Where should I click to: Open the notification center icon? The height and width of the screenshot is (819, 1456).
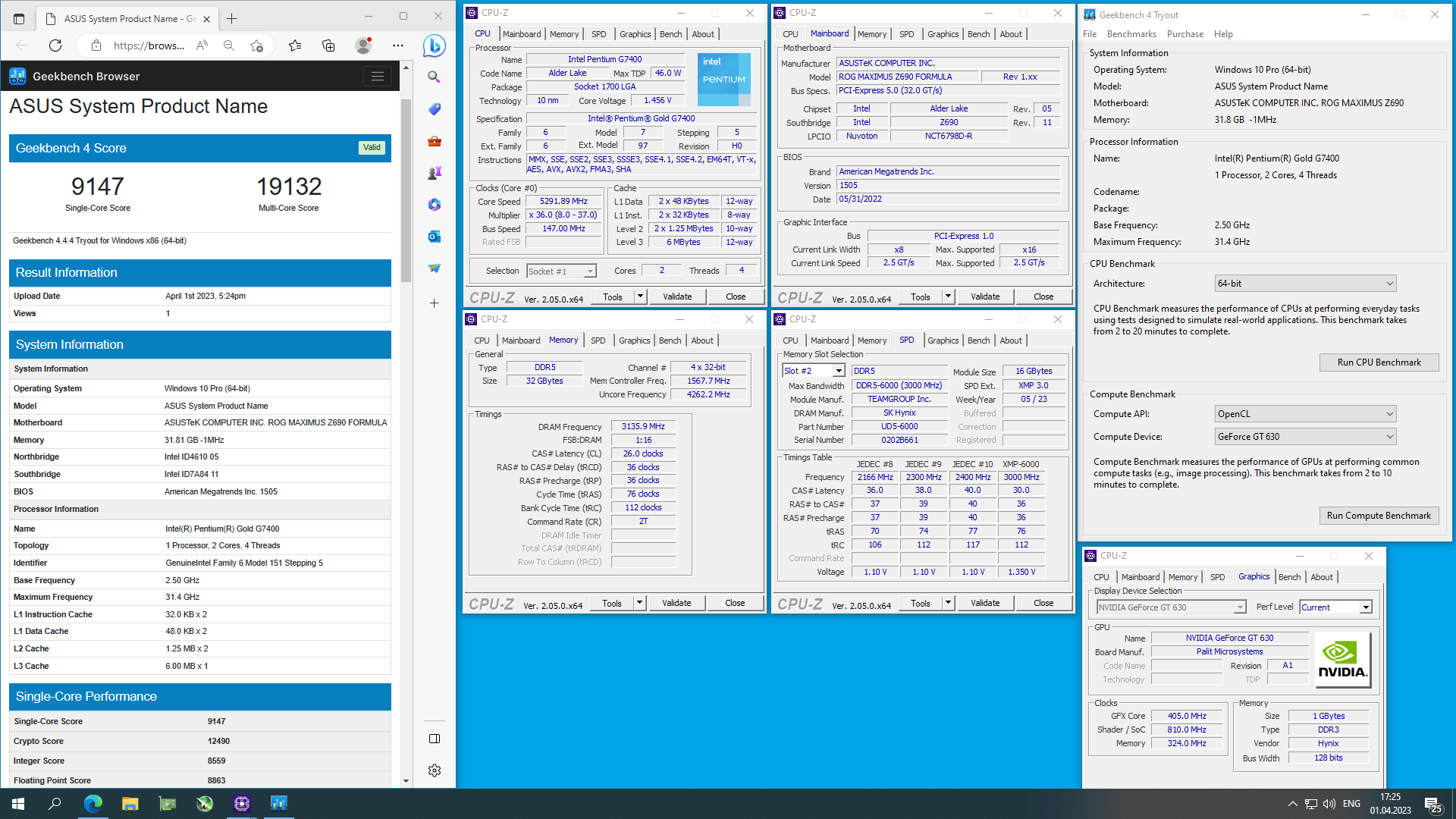(1432, 804)
